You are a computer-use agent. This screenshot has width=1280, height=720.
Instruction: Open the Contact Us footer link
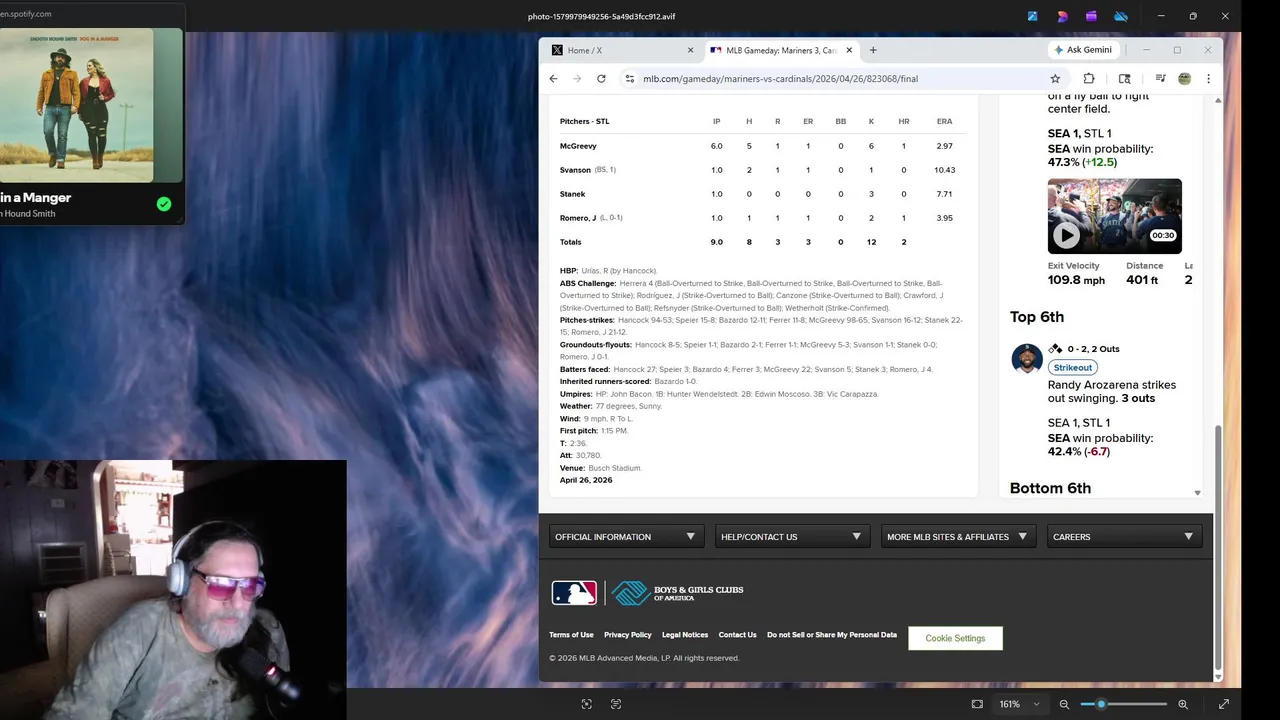pyautogui.click(x=737, y=635)
